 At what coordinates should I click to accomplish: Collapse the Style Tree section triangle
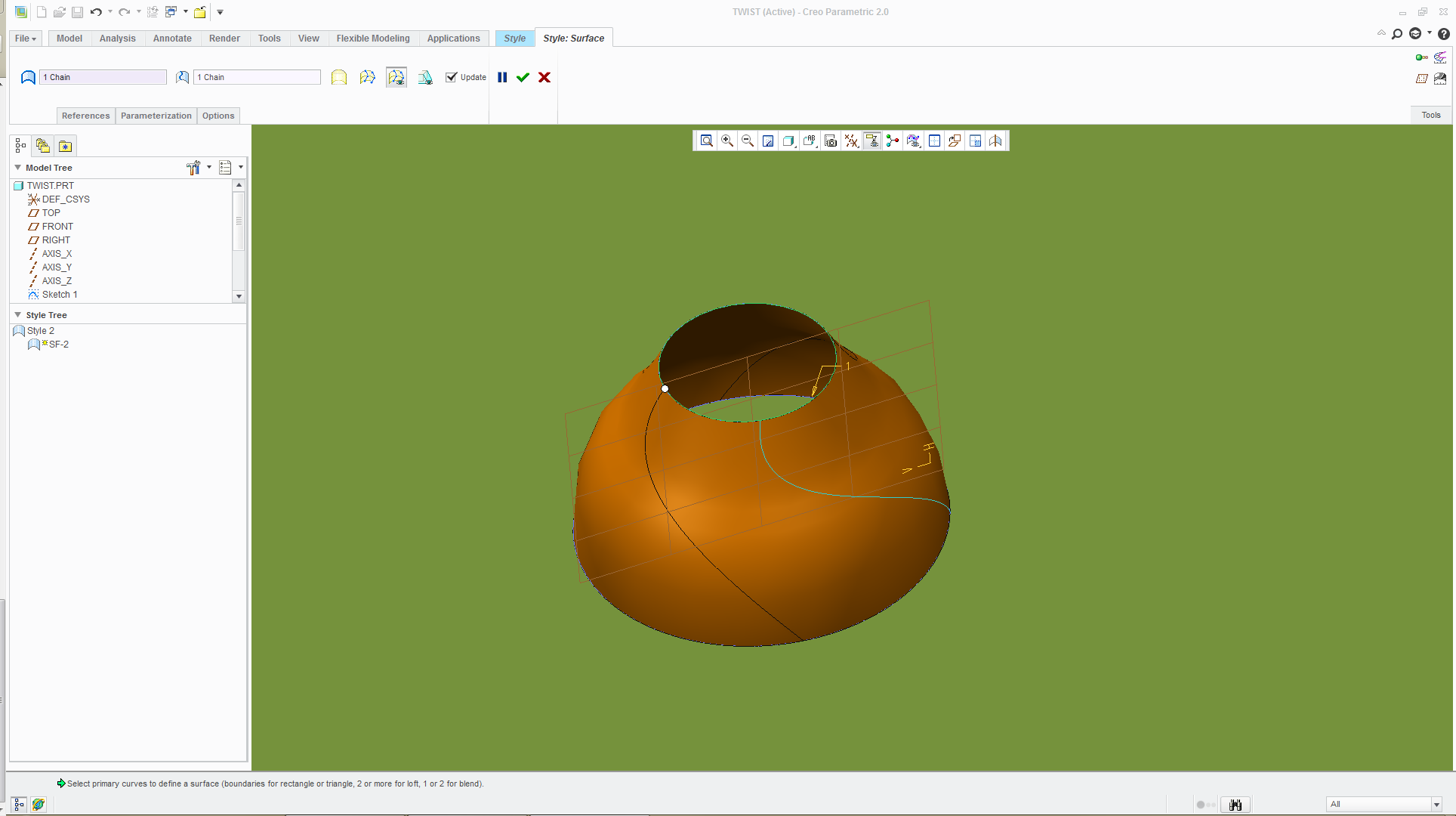pos(17,315)
